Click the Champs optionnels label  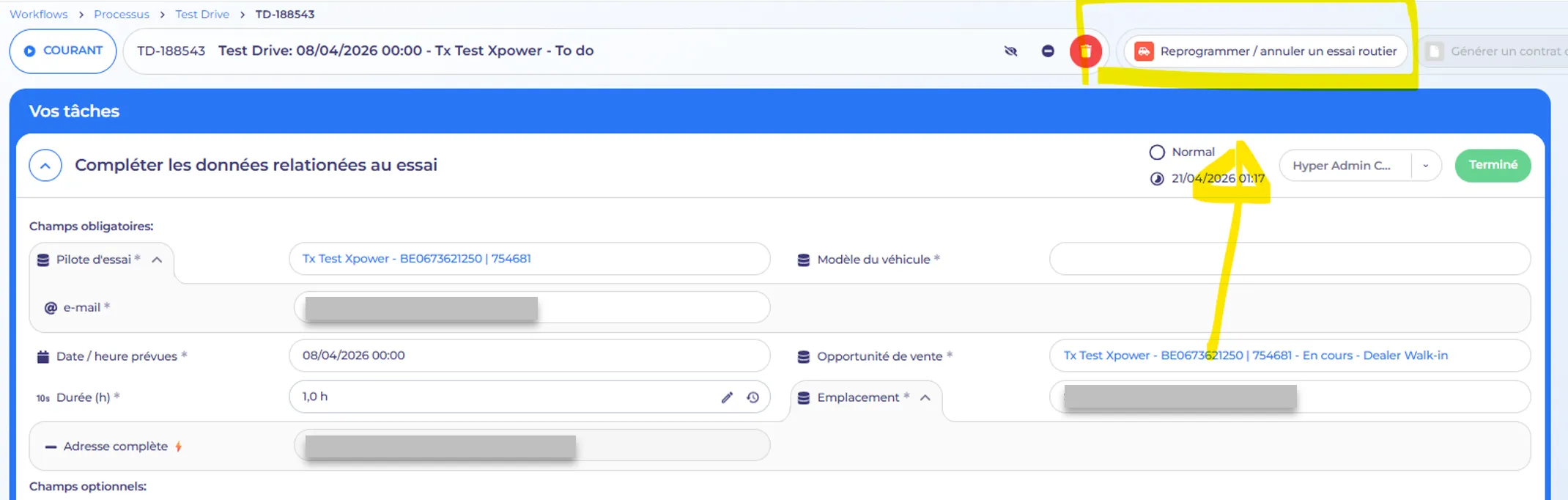pyautogui.click(x=88, y=487)
